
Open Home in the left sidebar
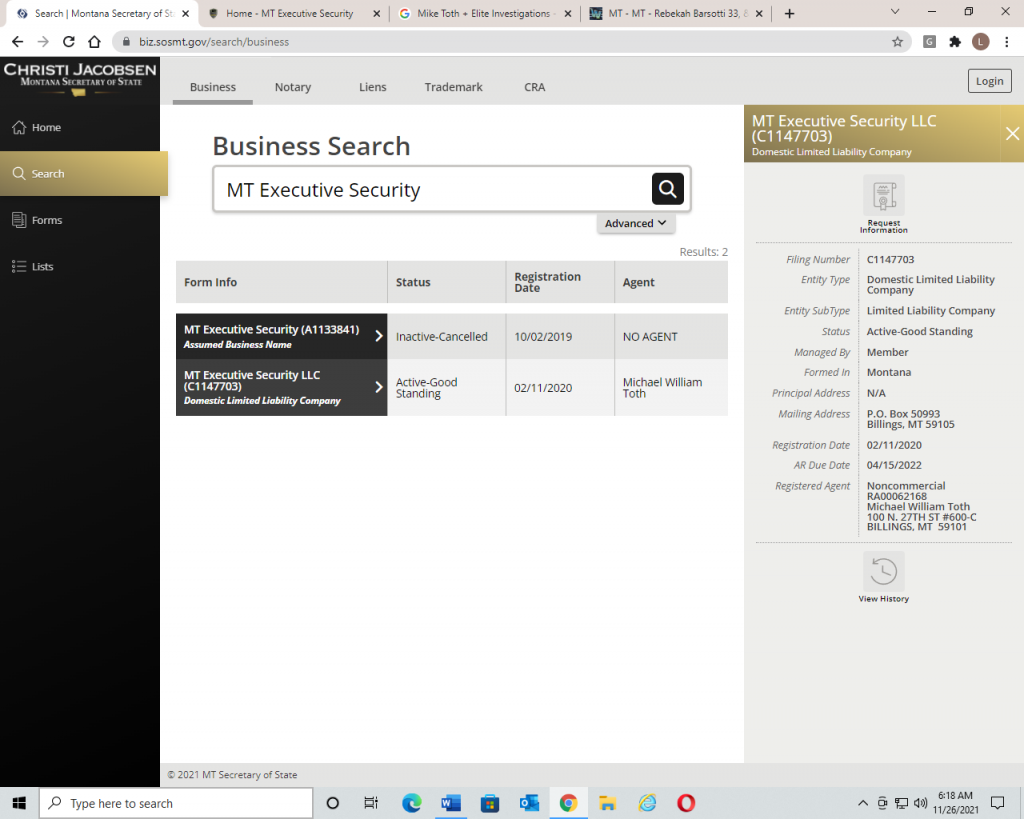pyautogui.click(x=46, y=128)
